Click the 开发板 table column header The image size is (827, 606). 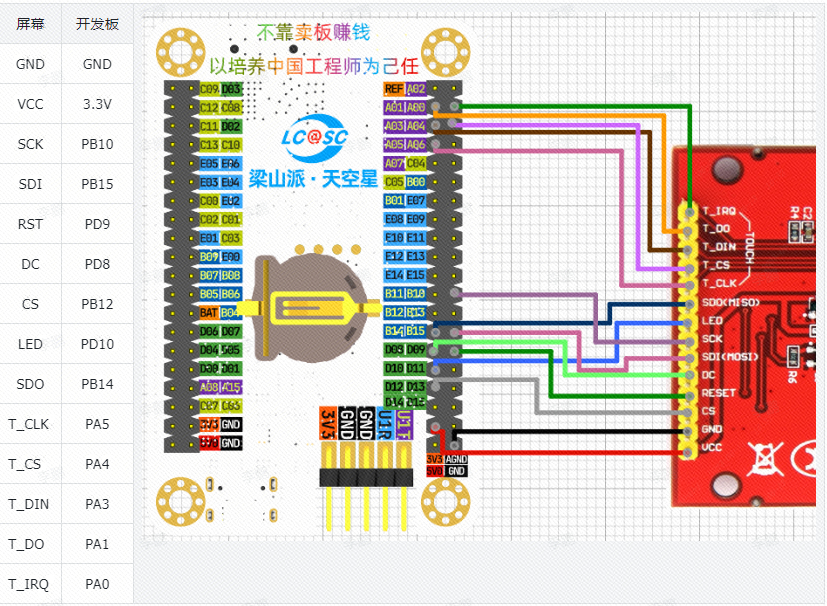(x=97, y=24)
